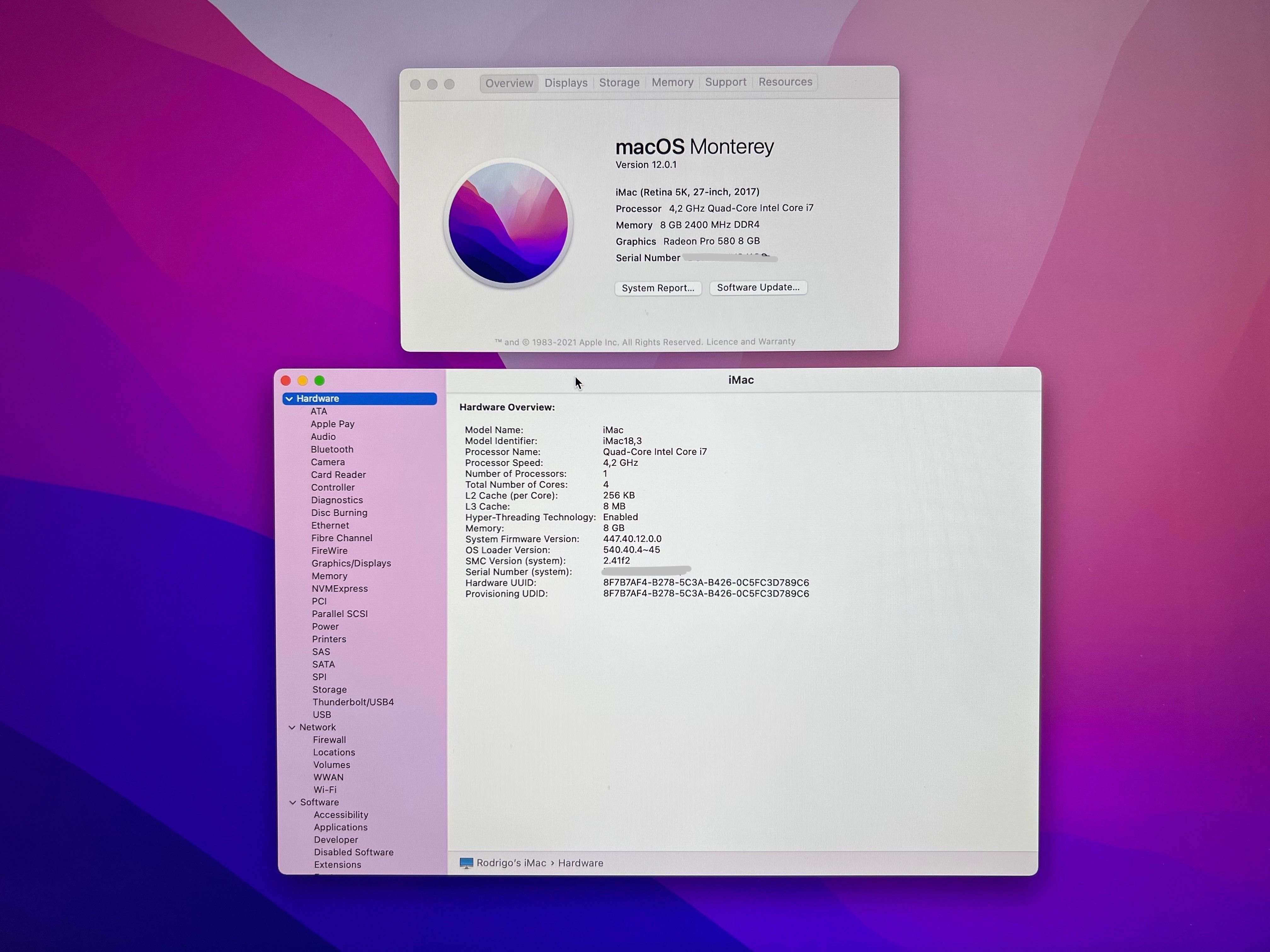Select Printers in the sidebar
Image resolution: width=1270 pixels, height=952 pixels.
tap(329, 639)
